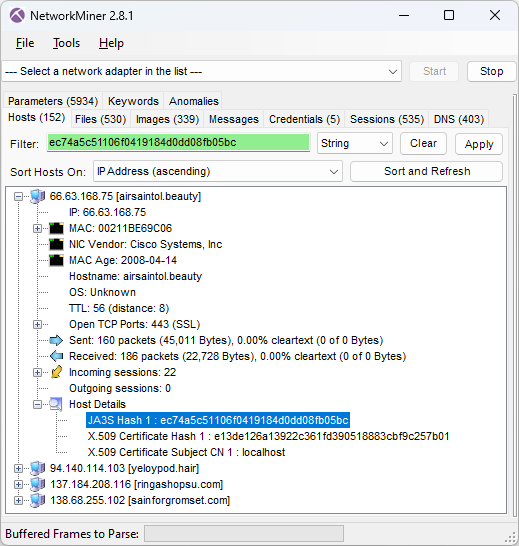Click the magnifier icon beside Host Details
The width and height of the screenshot is (519, 546).
click(x=56, y=404)
